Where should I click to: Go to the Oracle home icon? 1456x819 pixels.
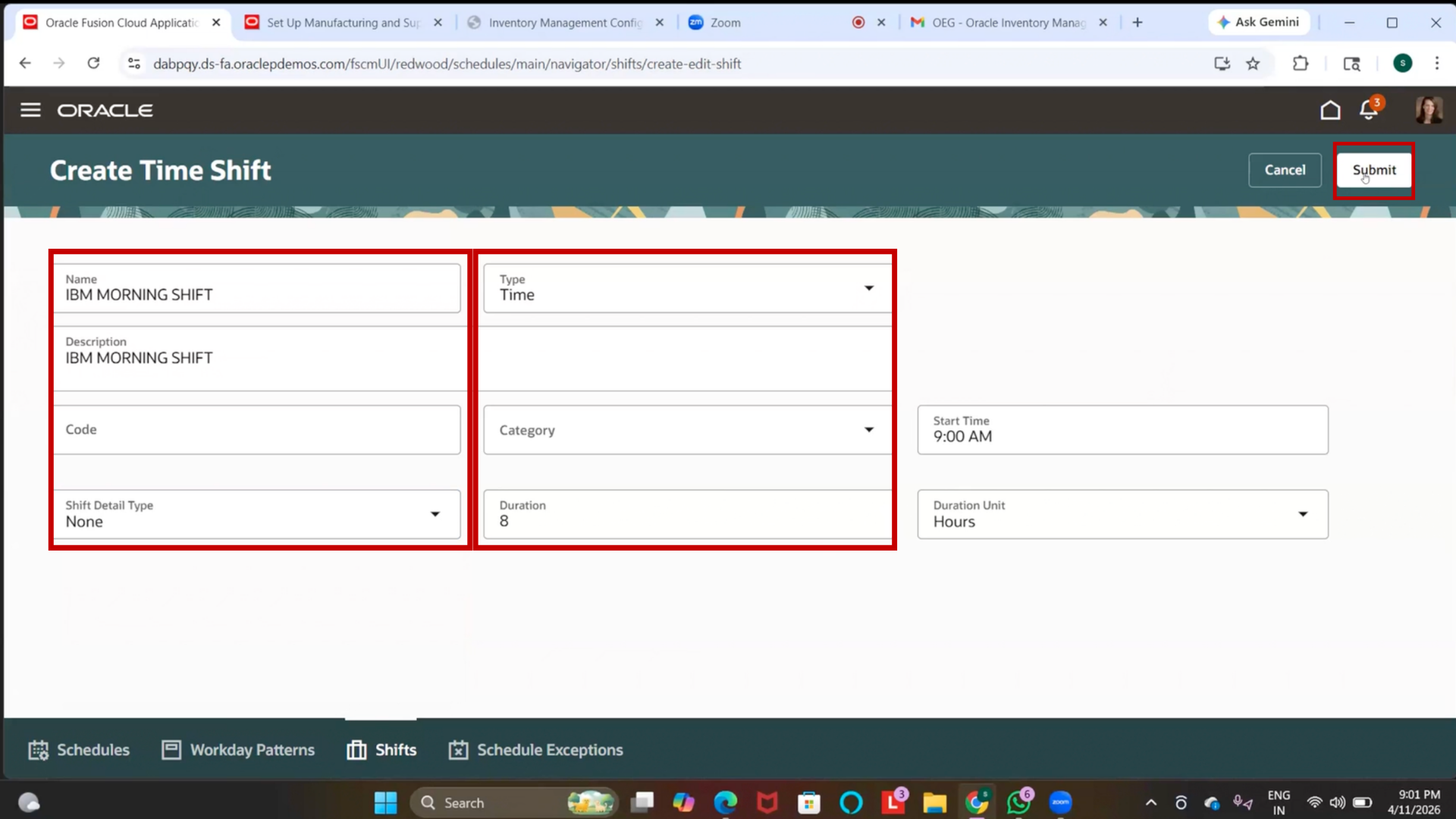(1330, 110)
